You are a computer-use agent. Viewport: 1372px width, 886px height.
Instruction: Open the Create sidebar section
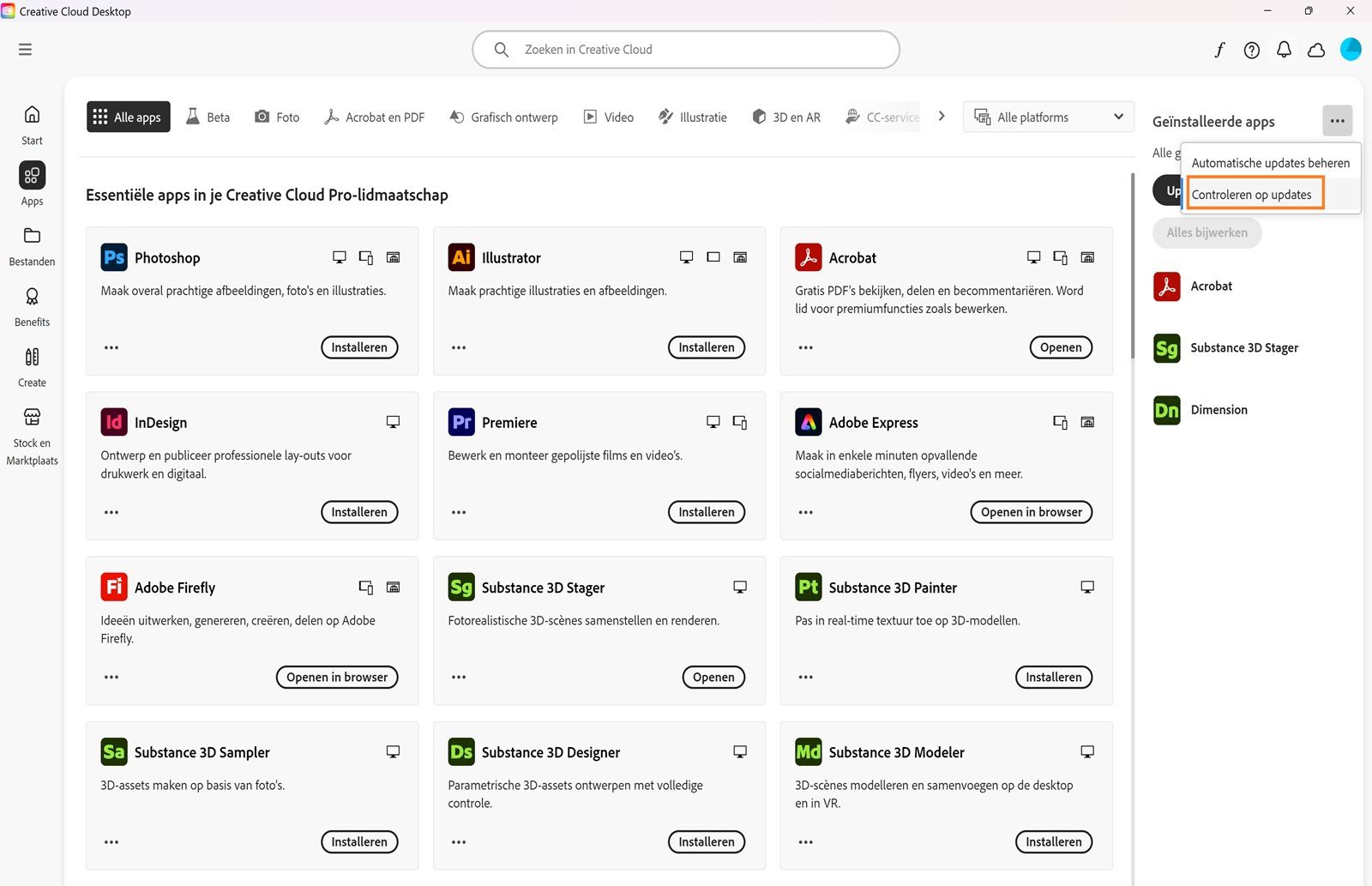[32, 366]
